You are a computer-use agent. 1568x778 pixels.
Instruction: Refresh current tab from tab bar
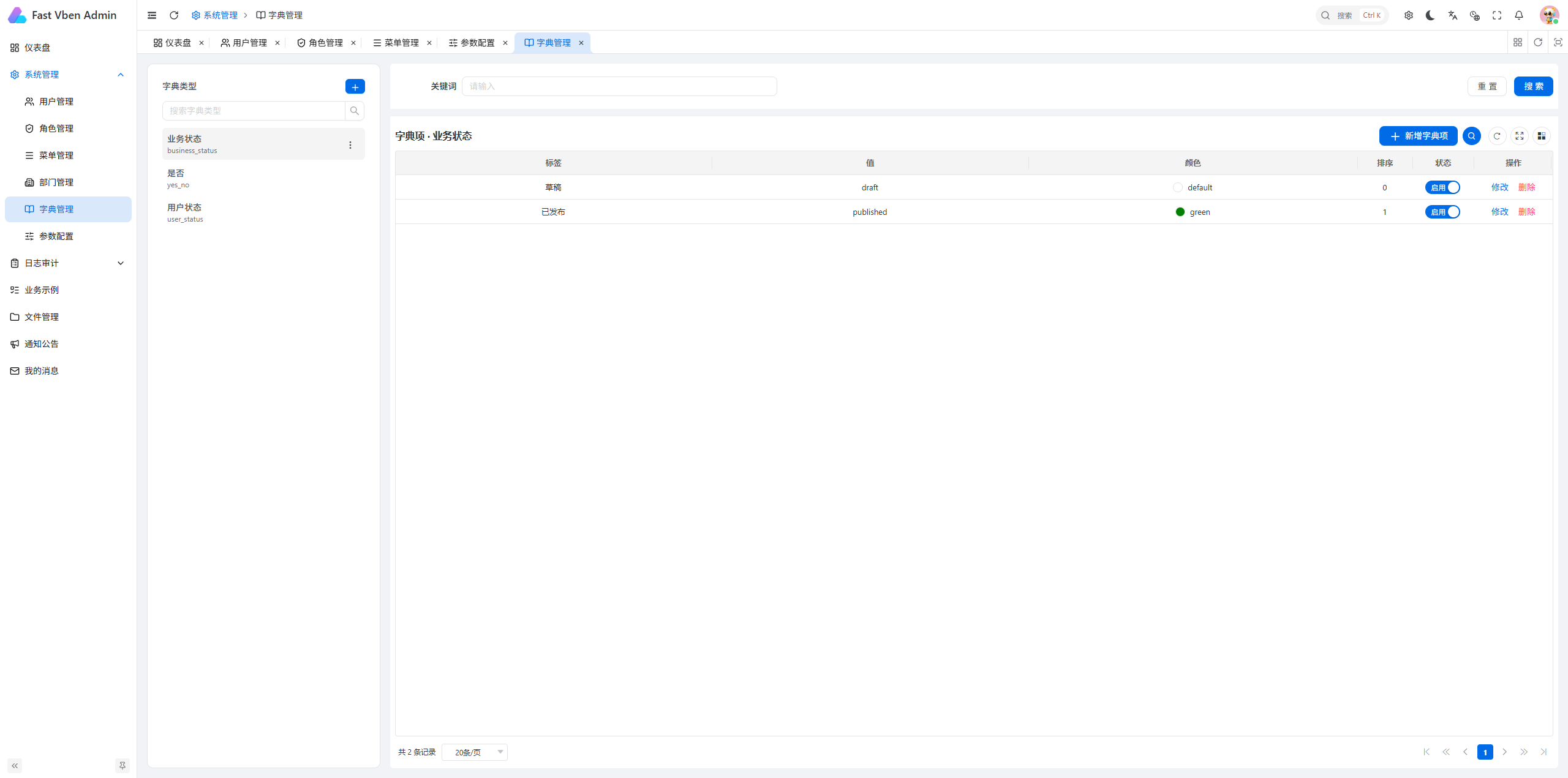click(x=1538, y=42)
